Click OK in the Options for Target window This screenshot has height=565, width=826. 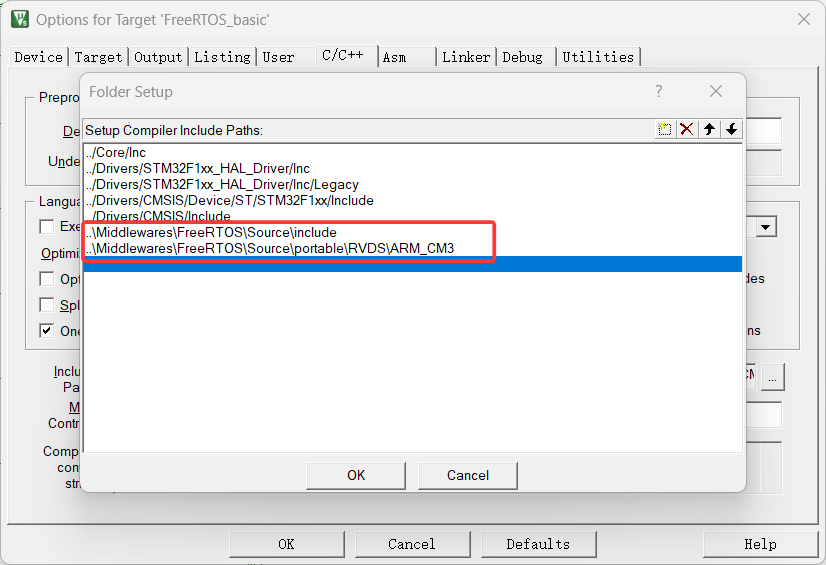pyautogui.click(x=287, y=544)
